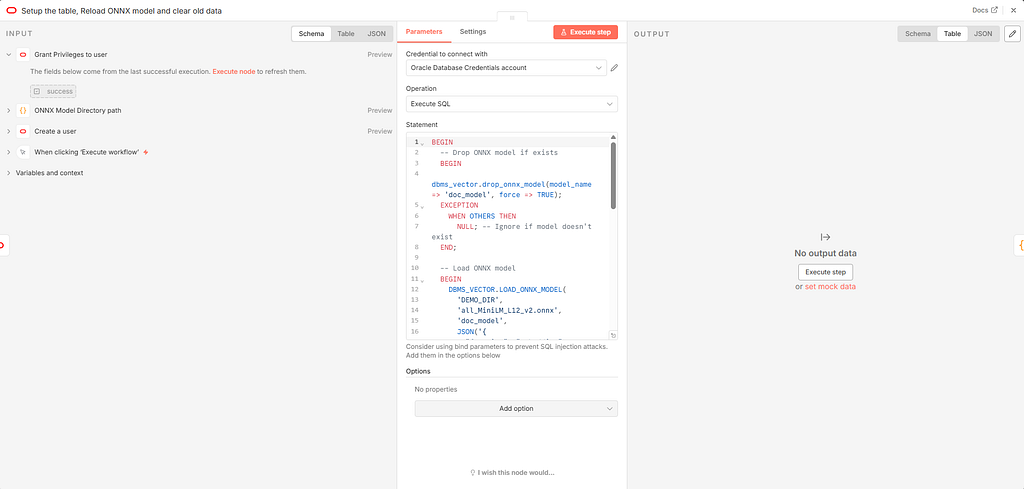Expand the Create a user row
The height and width of the screenshot is (489, 1024).
(8, 131)
